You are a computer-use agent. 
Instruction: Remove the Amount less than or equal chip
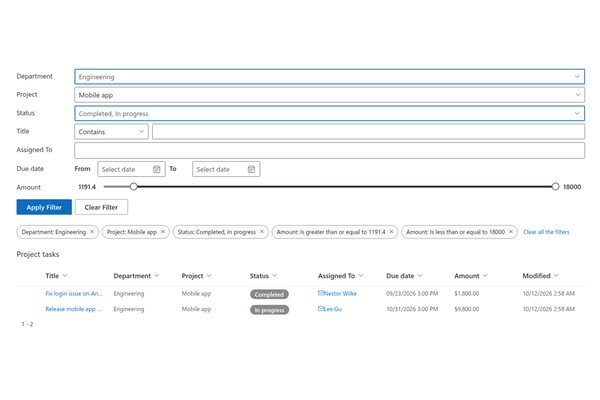[x=510, y=232]
